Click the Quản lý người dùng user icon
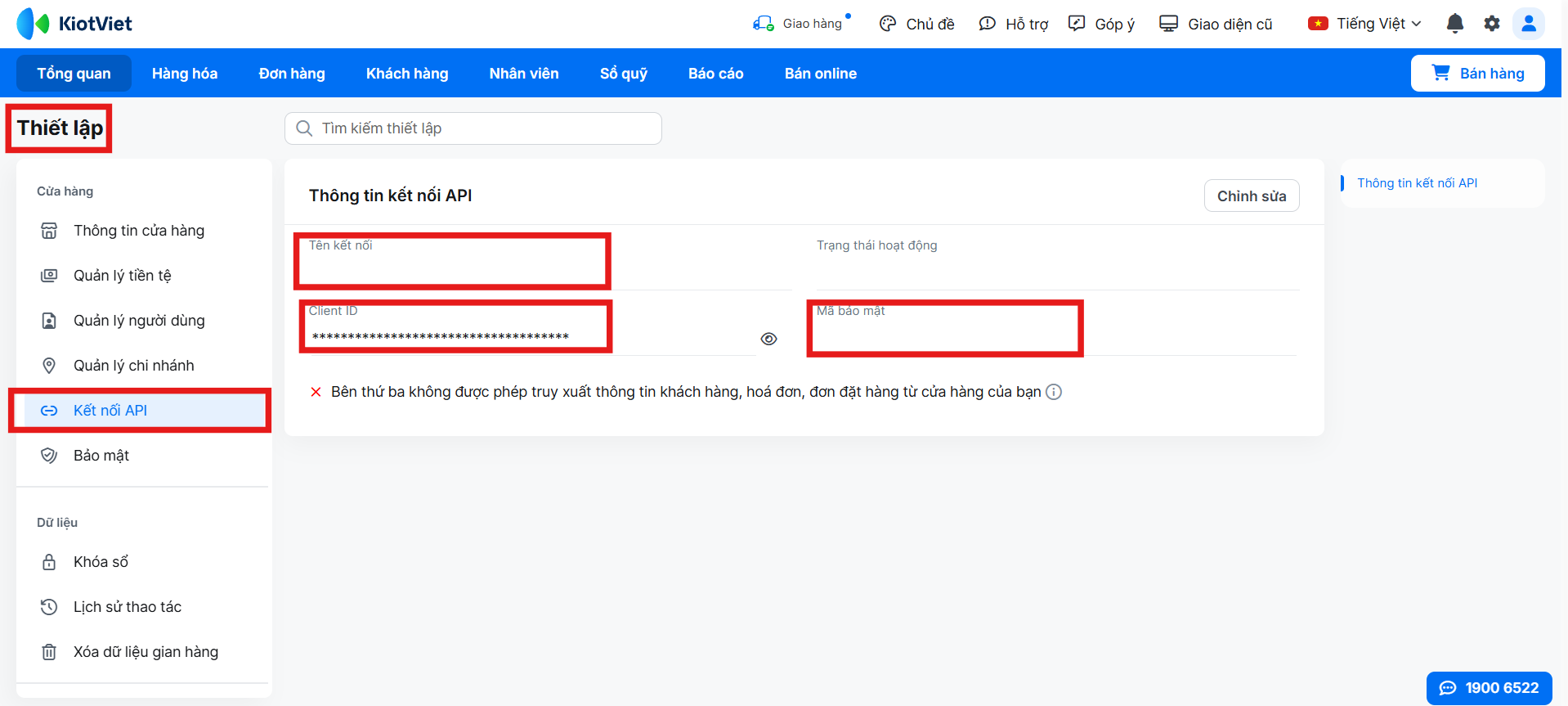This screenshot has width=1568, height=706. pyautogui.click(x=49, y=321)
